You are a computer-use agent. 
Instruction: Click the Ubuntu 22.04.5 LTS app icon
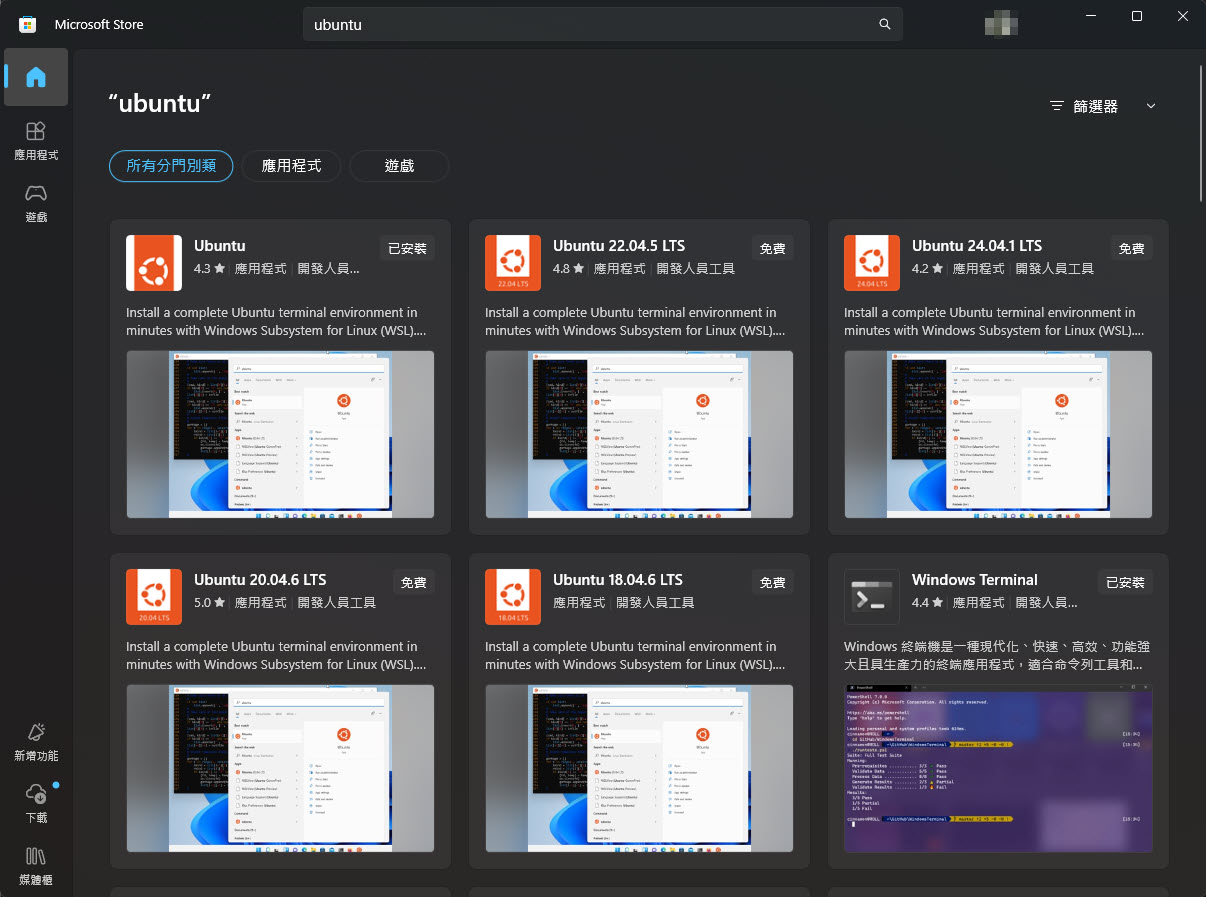click(513, 263)
